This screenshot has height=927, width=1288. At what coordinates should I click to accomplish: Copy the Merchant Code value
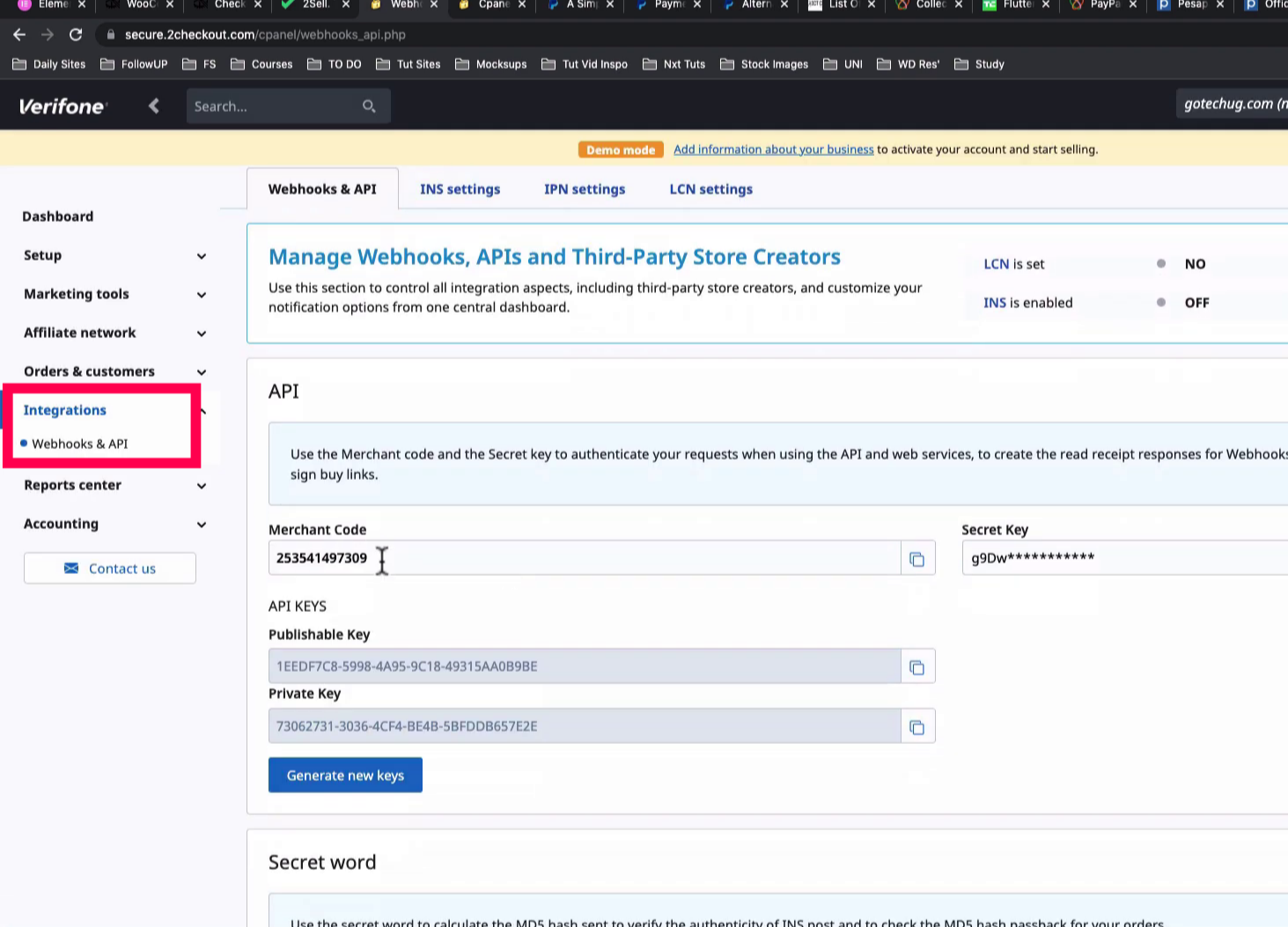point(917,558)
